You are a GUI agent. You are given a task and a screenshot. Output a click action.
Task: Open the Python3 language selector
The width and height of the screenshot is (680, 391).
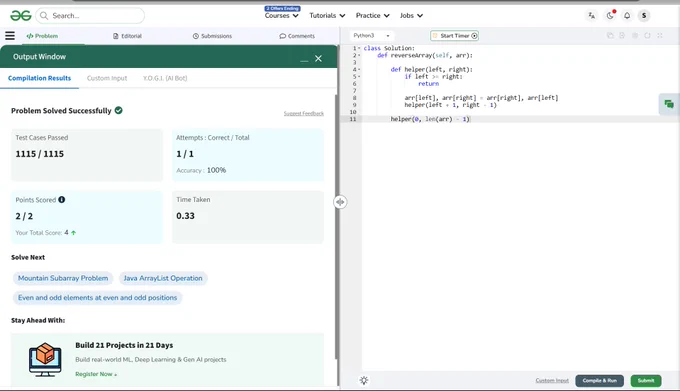point(371,36)
